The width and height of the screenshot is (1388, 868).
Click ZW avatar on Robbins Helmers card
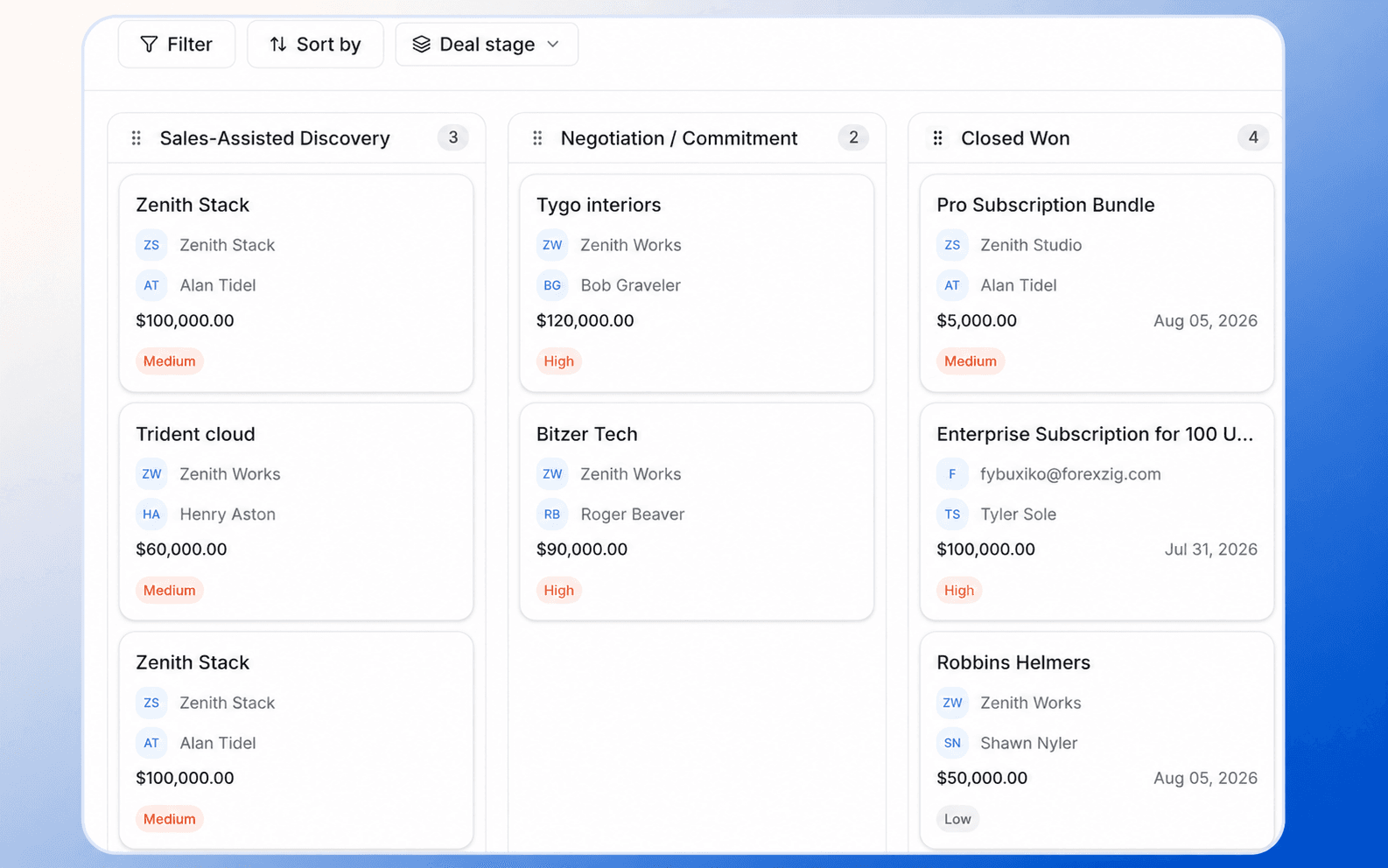point(952,703)
